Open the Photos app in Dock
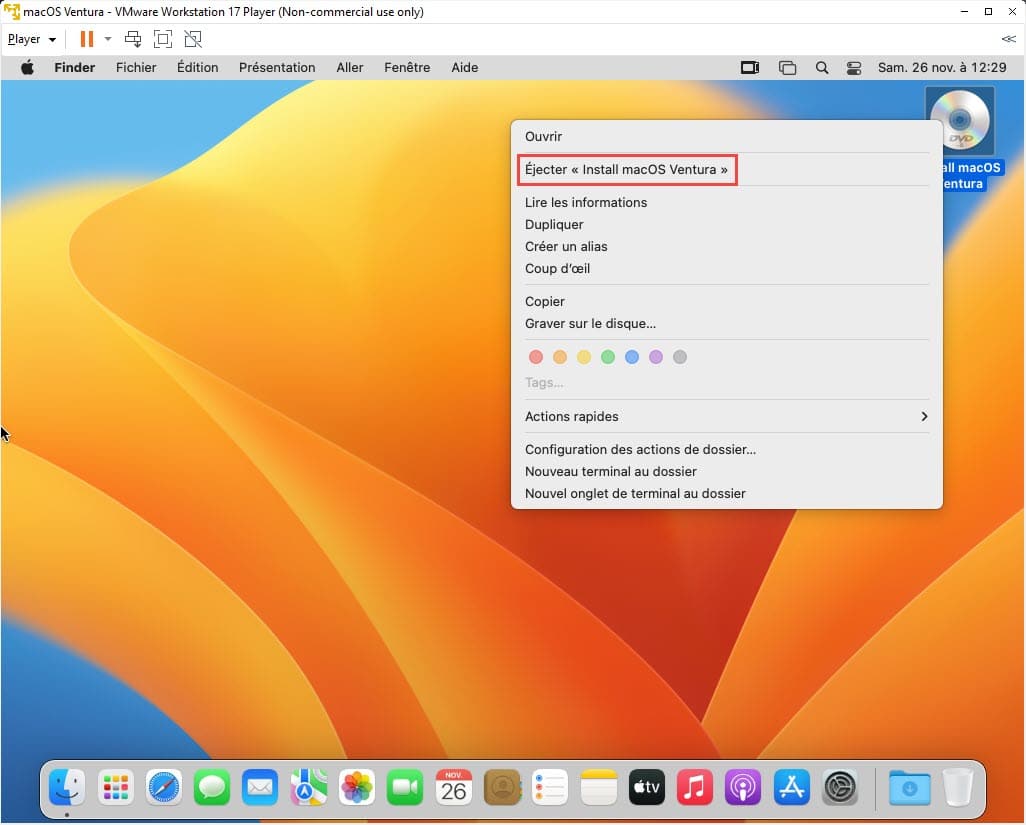Screen dimensions: 1026x825 (357, 788)
